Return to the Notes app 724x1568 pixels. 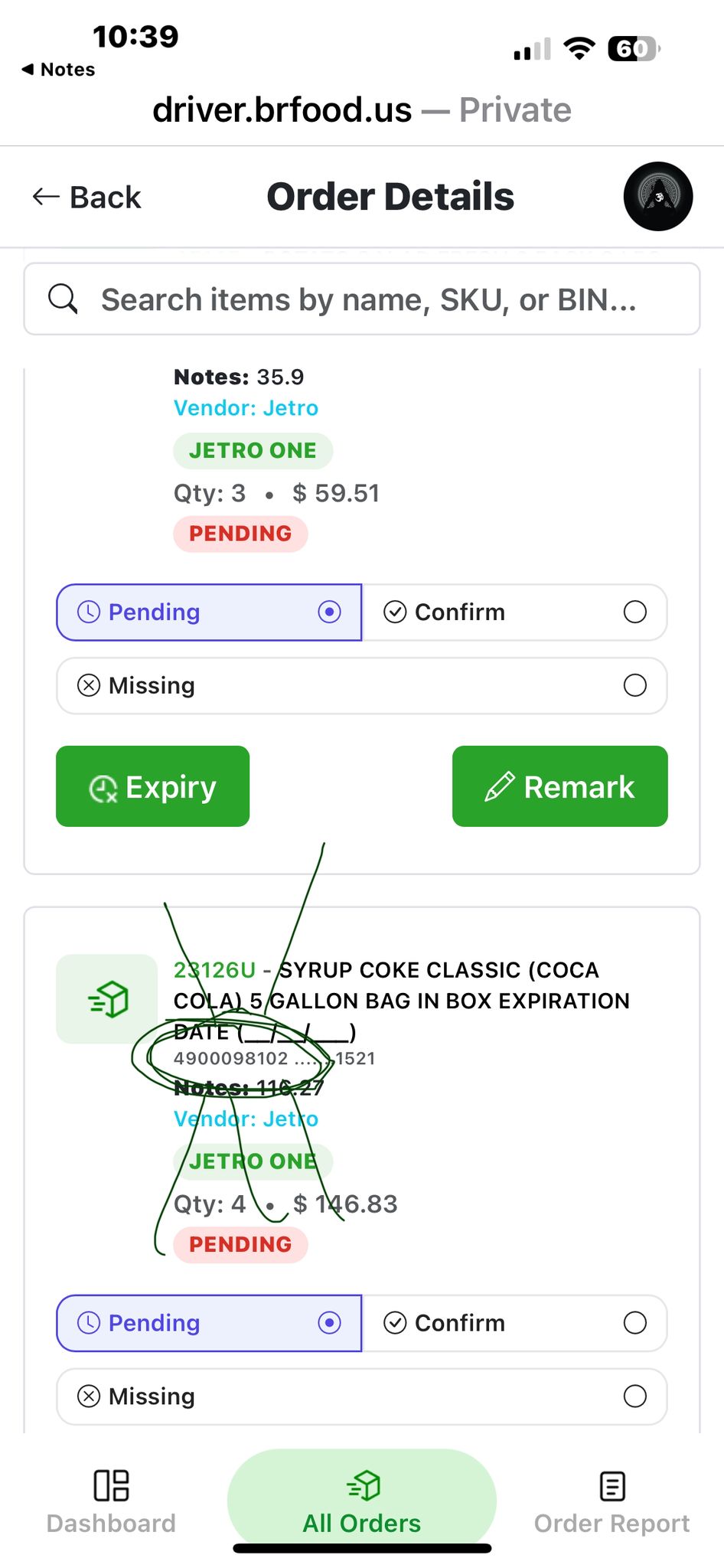tap(59, 70)
